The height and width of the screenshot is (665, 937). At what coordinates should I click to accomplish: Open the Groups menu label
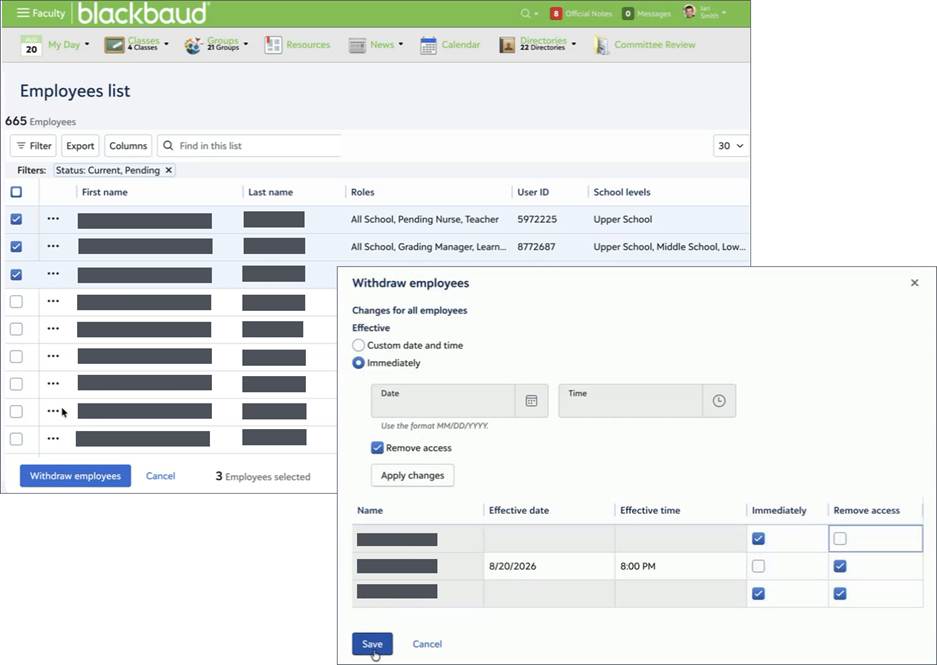(x=223, y=43)
